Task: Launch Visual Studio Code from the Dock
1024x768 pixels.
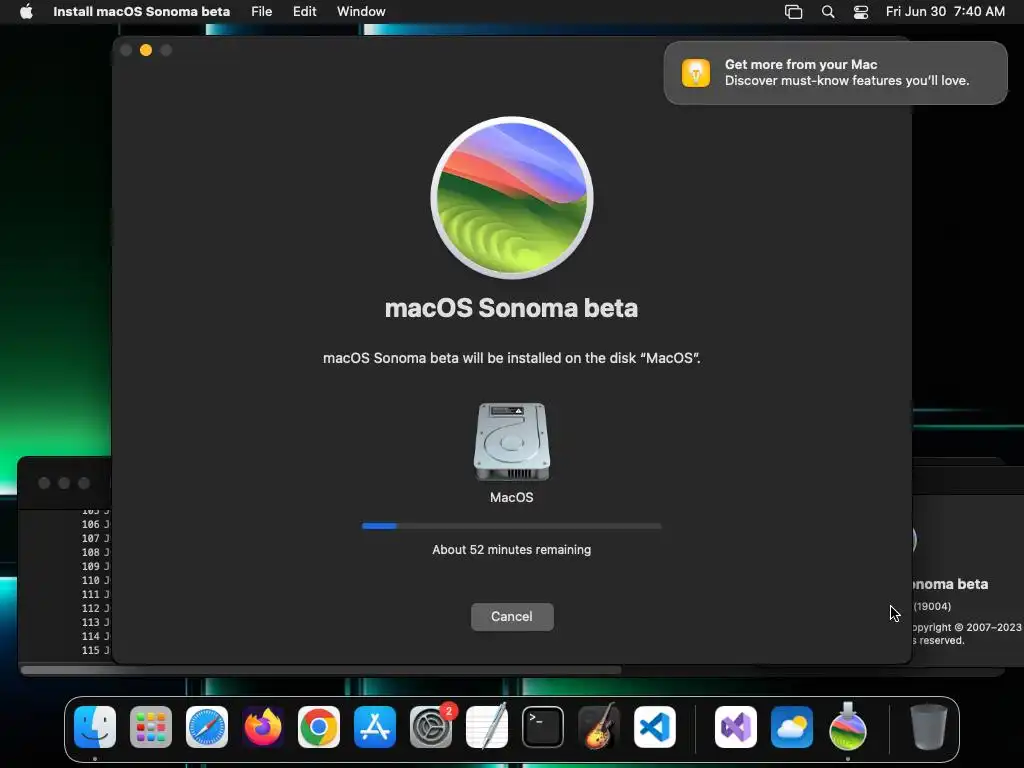Action: click(x=655, y=727)
